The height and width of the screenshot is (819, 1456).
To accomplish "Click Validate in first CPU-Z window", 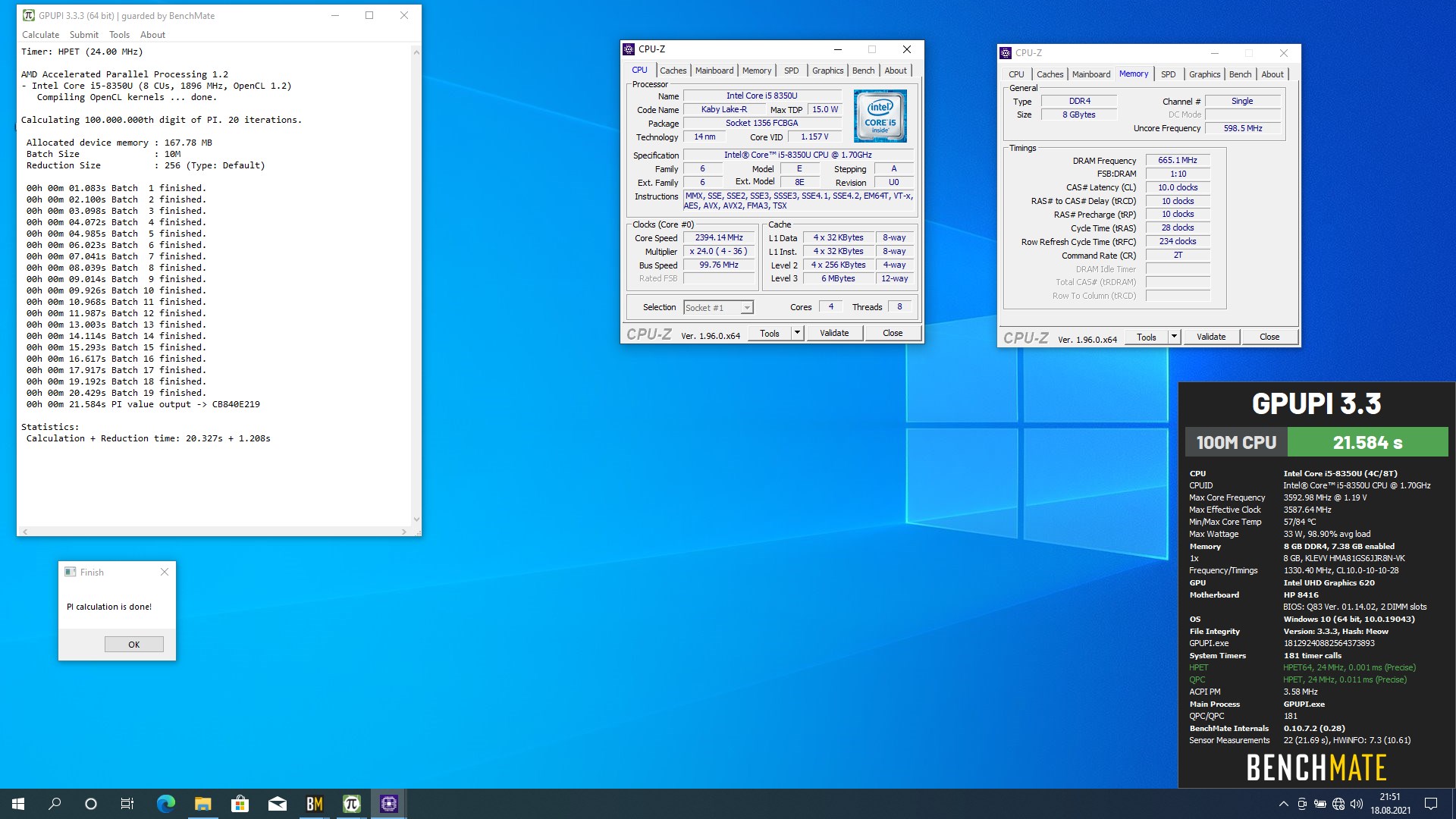I will [834, 333].
